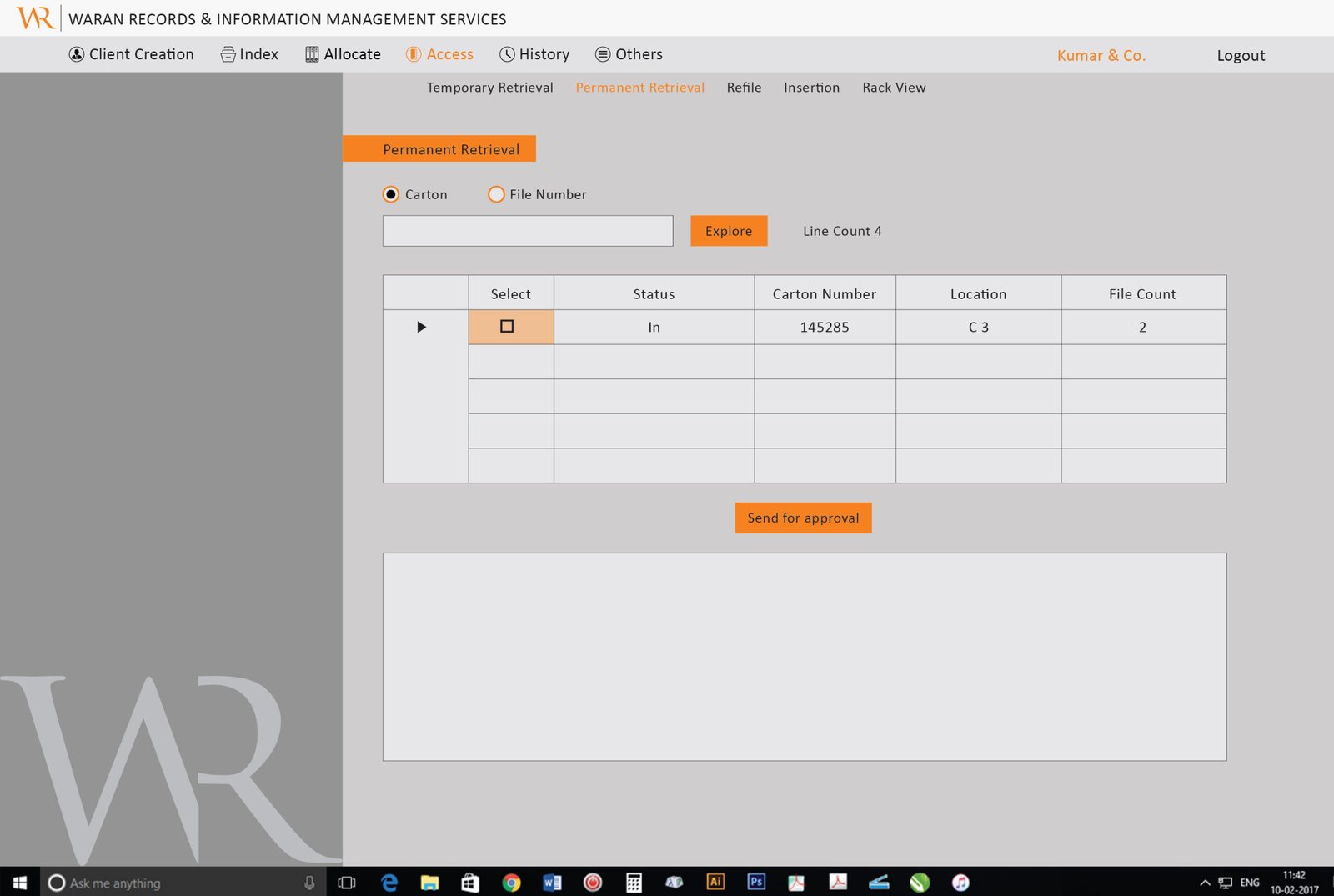This screenshot has height=896, width=1334.
Task: Switch to the Temporary Retrieval tab
Action: [490, 88]
